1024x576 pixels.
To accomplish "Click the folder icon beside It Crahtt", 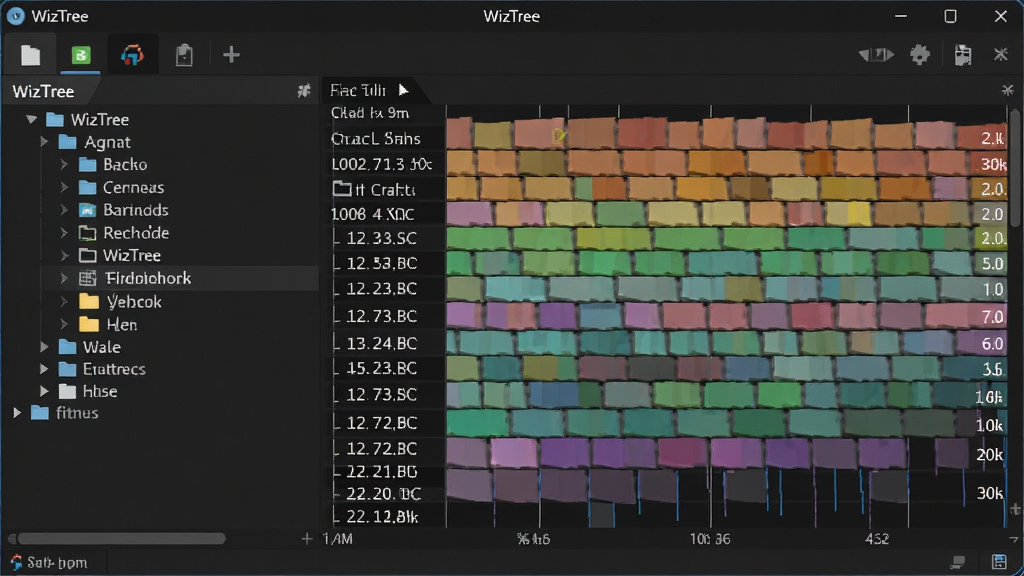I will (x=342, y=189).
